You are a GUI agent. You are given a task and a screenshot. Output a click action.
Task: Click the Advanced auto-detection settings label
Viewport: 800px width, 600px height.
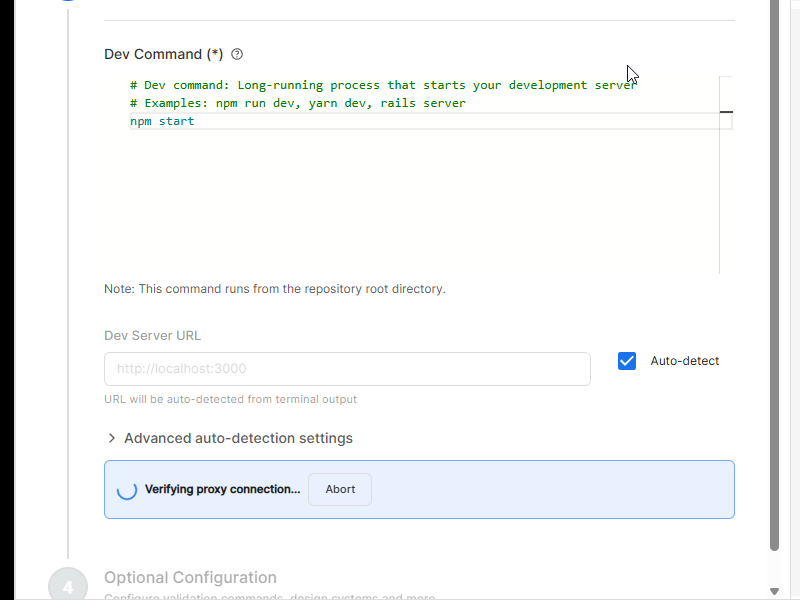(238, 438)
